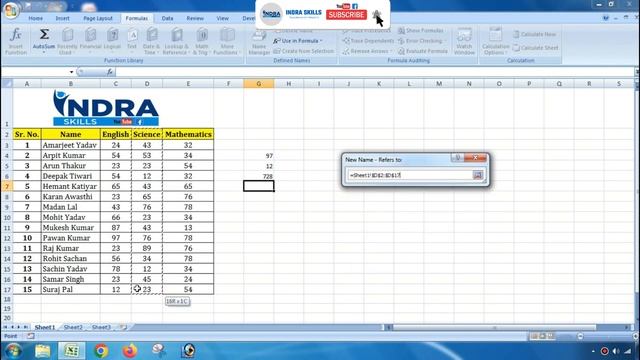Expand the Name Box dropdown arrow

pos(71,72)
